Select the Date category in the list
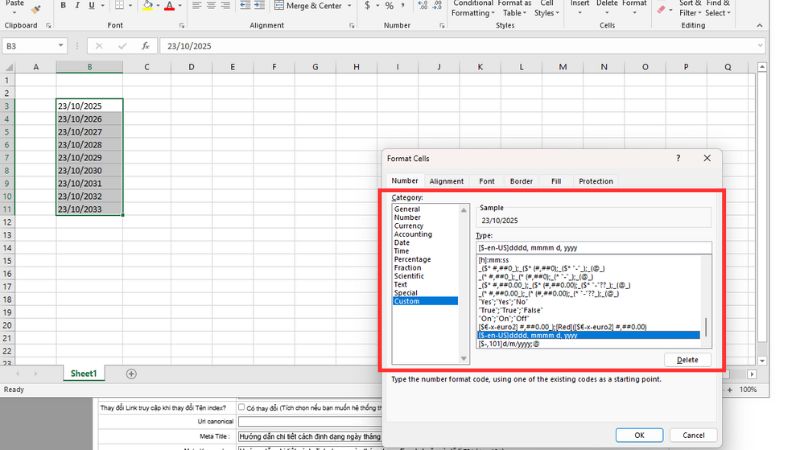This screenshot has height=450, width=800. [x=401, y=243]
